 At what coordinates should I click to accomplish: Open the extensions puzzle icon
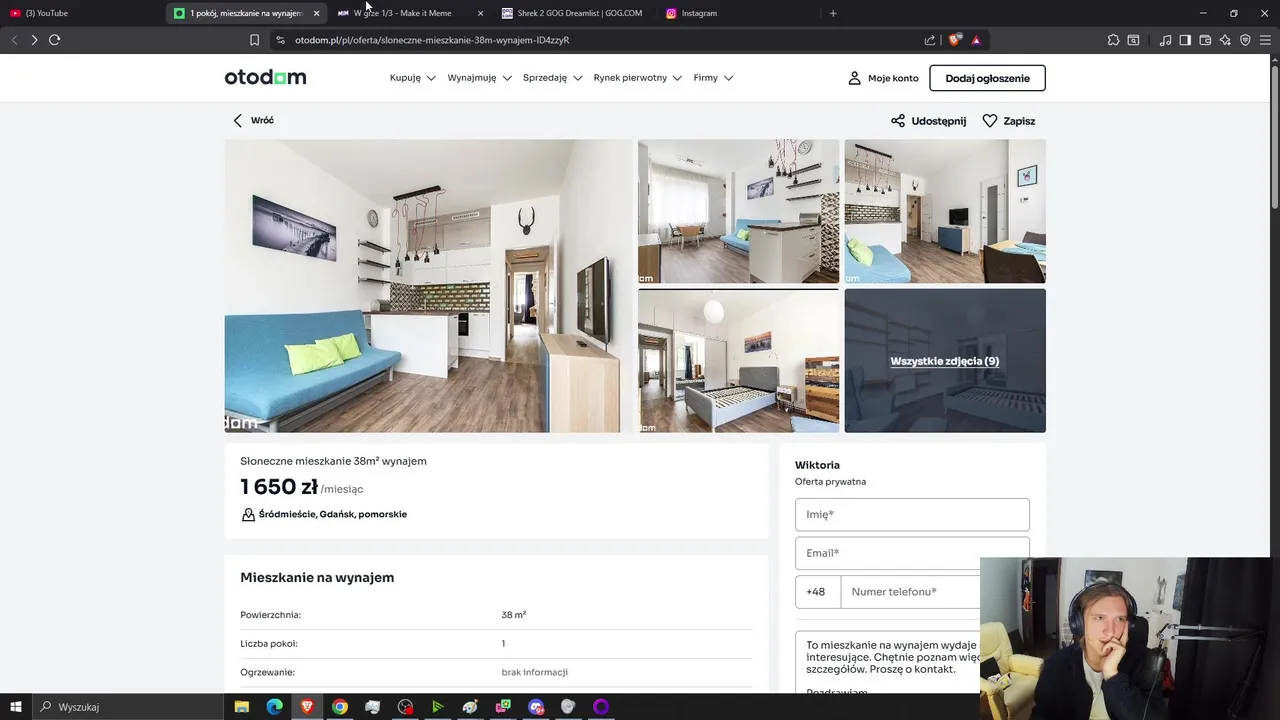coord(1113,40)
